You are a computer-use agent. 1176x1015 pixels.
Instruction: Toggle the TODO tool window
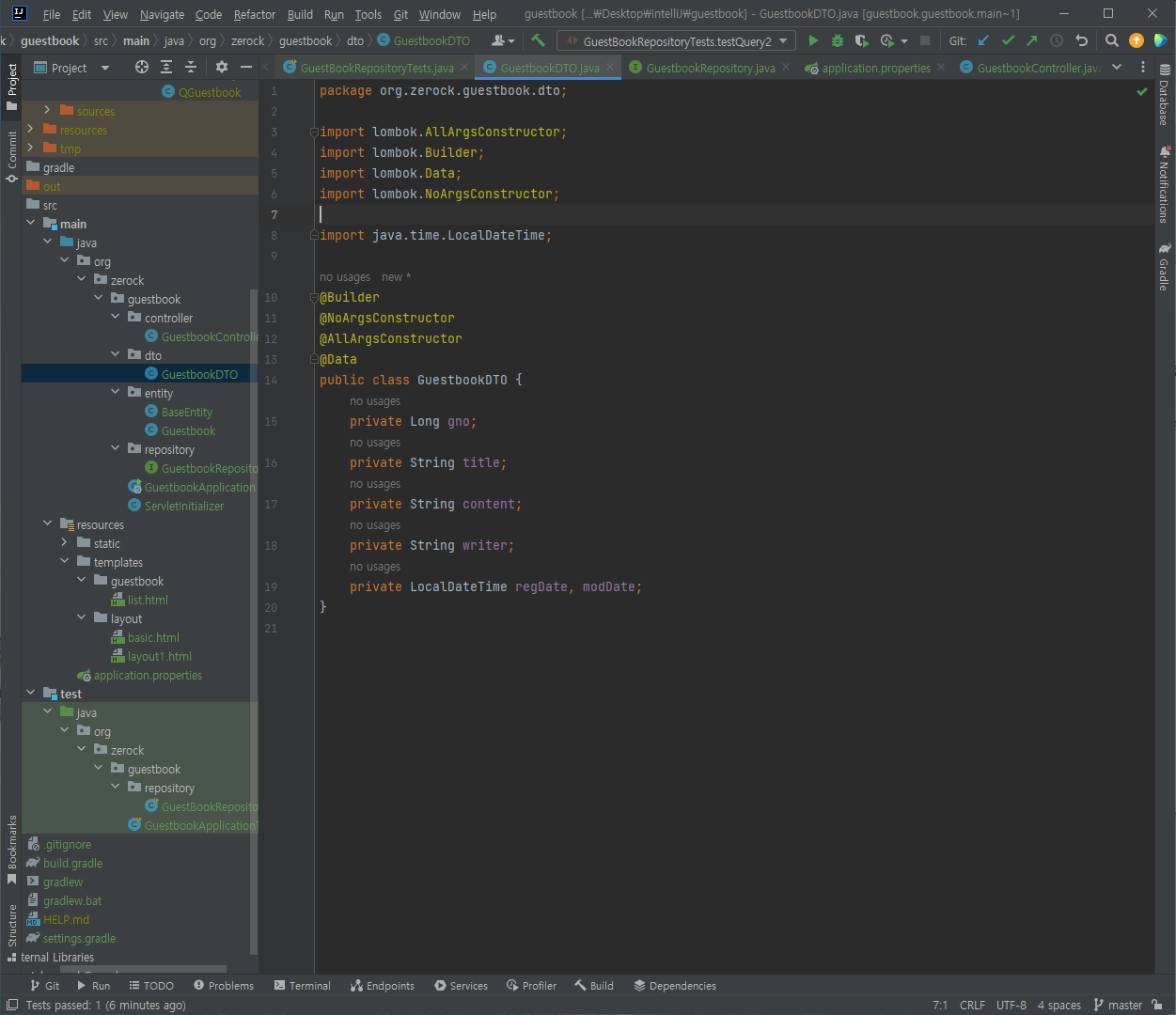coord(151,986)
